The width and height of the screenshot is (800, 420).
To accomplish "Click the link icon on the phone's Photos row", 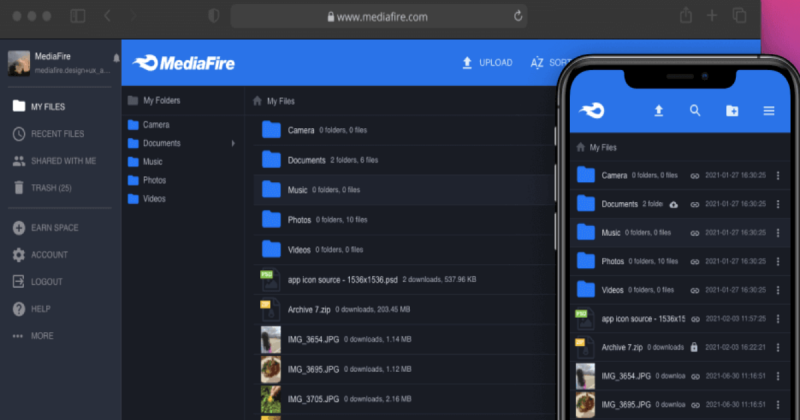I will click(694, 261).
